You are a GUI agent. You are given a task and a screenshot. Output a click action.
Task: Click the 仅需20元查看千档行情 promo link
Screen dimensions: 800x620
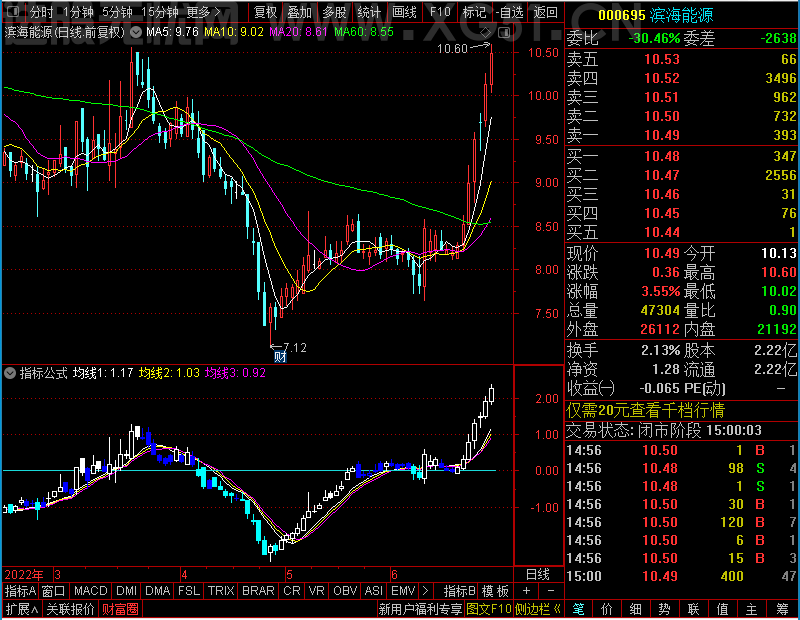[645, 410]
